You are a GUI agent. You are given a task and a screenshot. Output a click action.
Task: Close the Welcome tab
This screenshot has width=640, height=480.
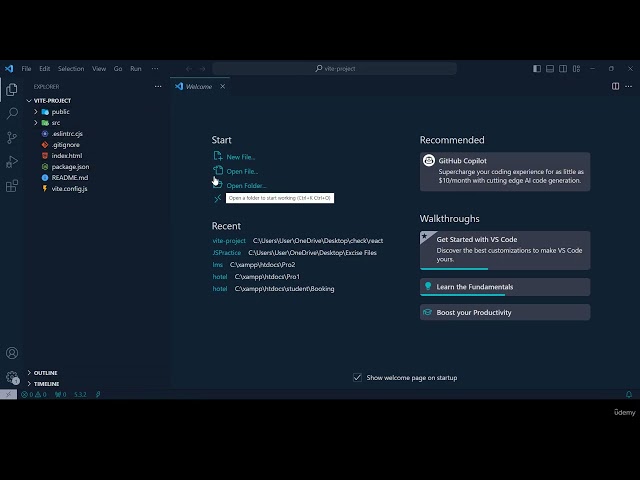222,86
